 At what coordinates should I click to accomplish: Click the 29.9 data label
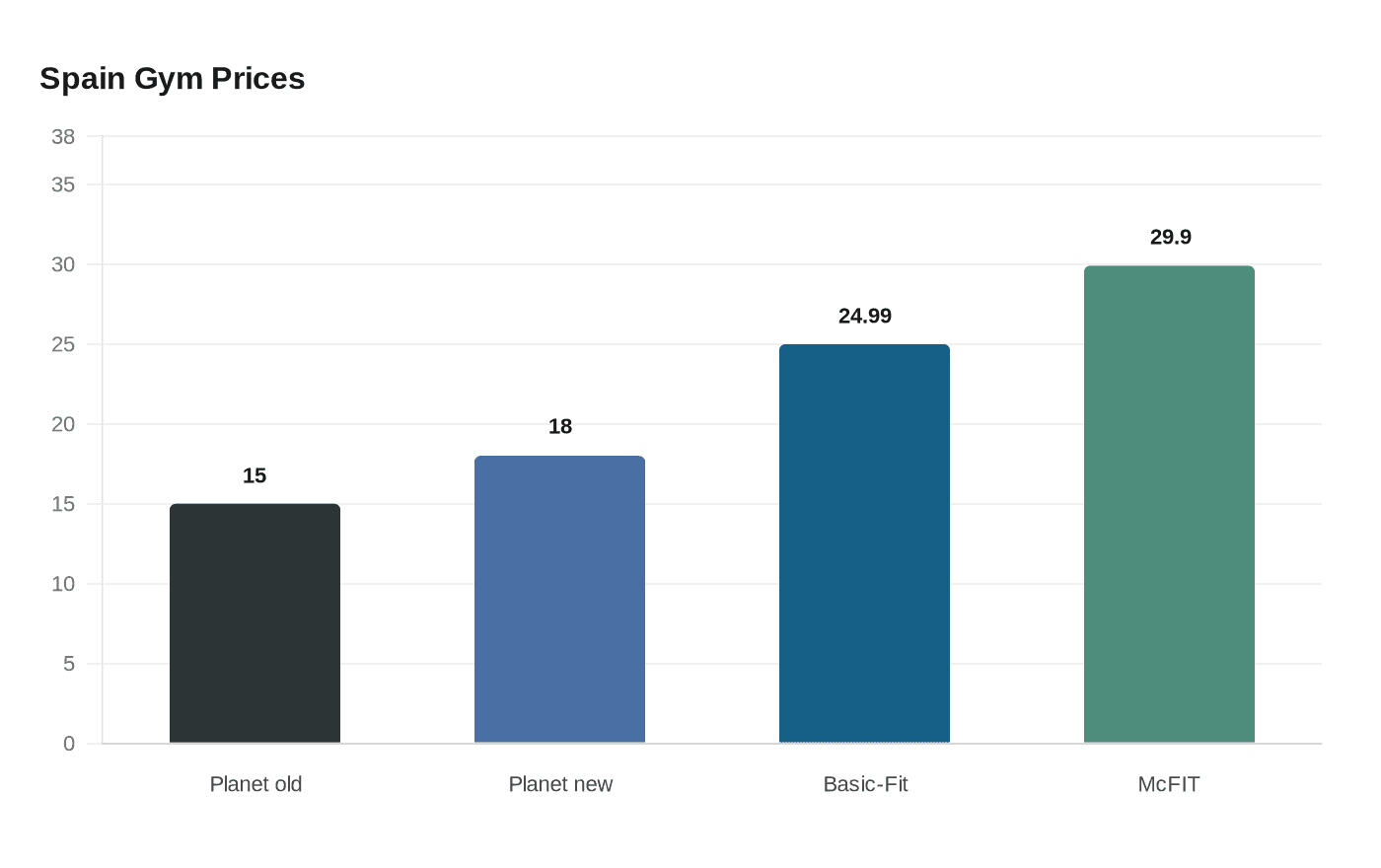click(x=1171, y=237)
